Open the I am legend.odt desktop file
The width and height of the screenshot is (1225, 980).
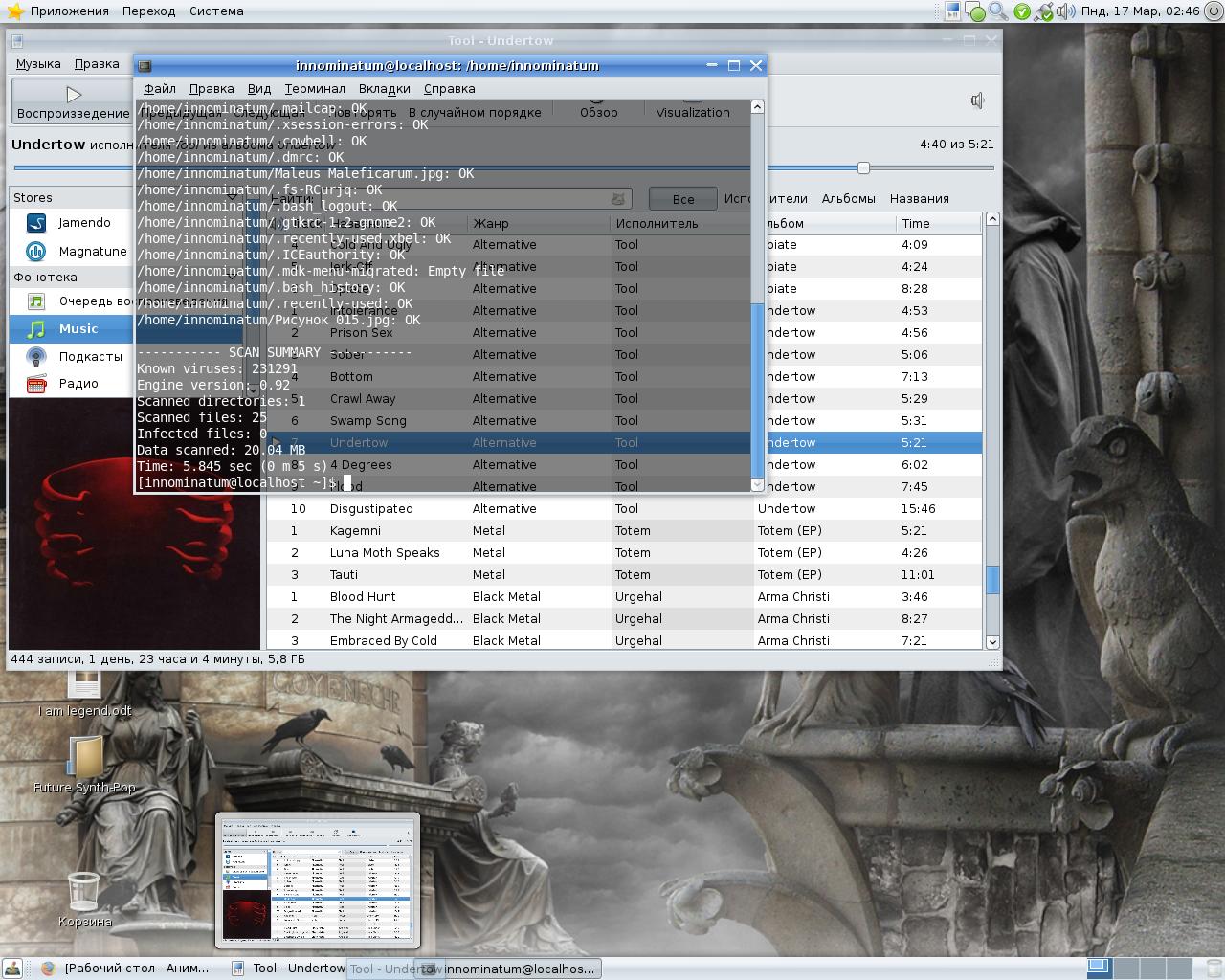85,694
